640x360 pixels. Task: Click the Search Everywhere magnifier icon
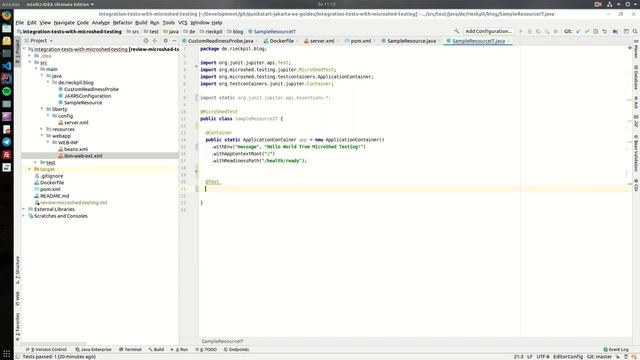[x=635, y=31]
